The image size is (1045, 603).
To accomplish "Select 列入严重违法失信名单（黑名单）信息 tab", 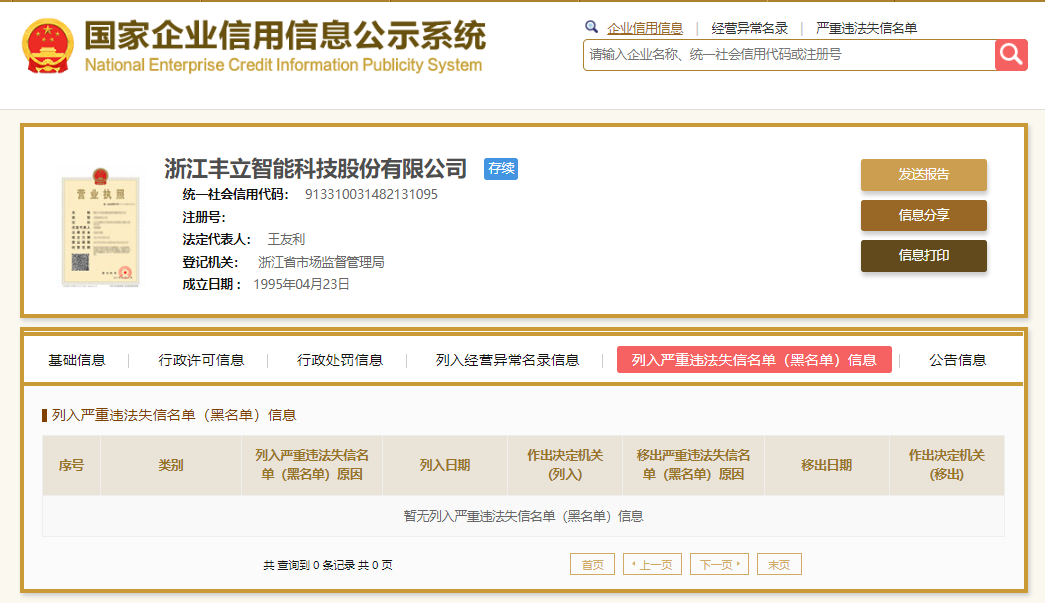I will 754,360.
